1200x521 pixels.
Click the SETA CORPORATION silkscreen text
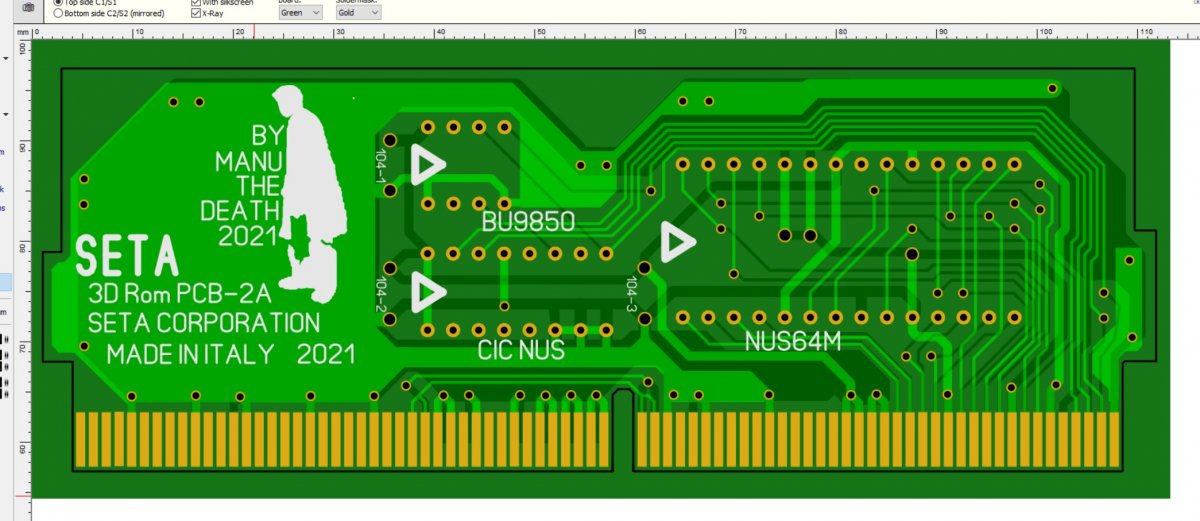[204, 324]
